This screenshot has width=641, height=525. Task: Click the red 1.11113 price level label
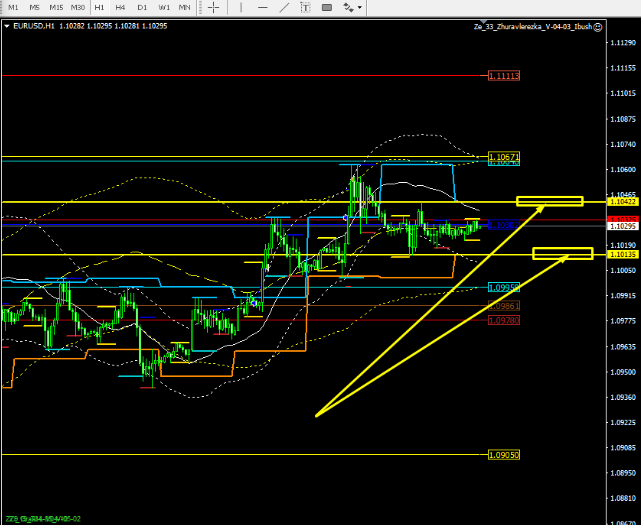[504, 75]
